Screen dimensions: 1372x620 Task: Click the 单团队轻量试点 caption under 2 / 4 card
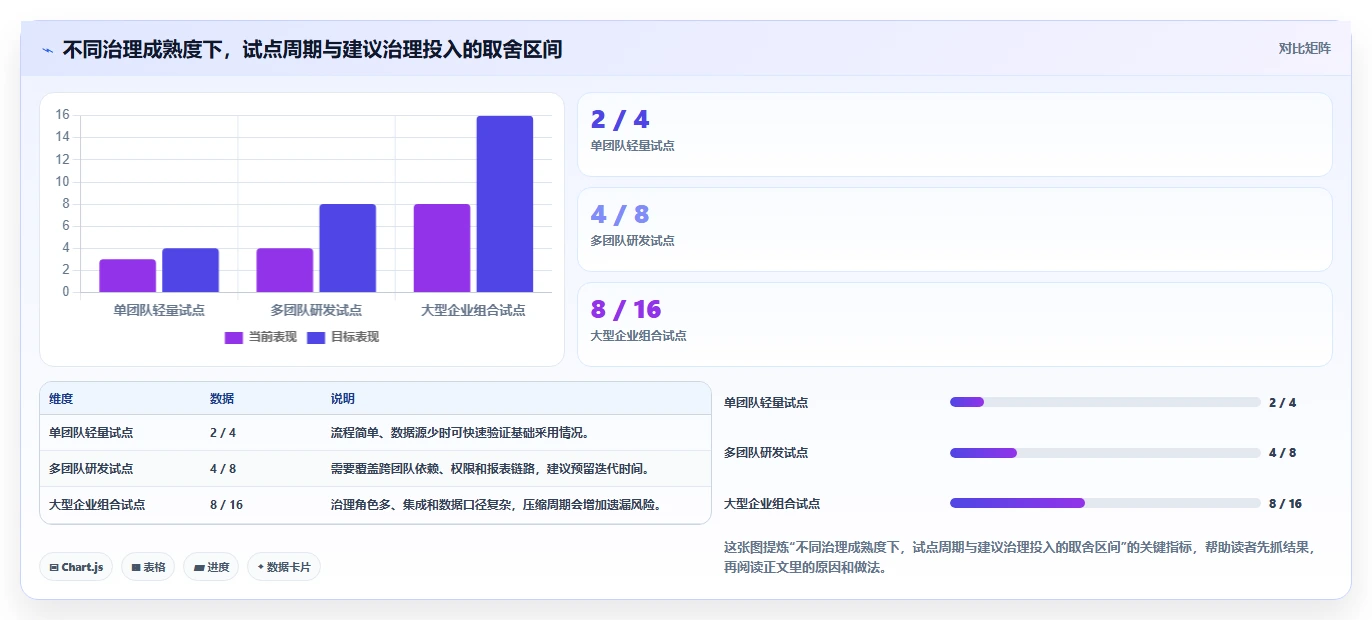click(632, 146)
